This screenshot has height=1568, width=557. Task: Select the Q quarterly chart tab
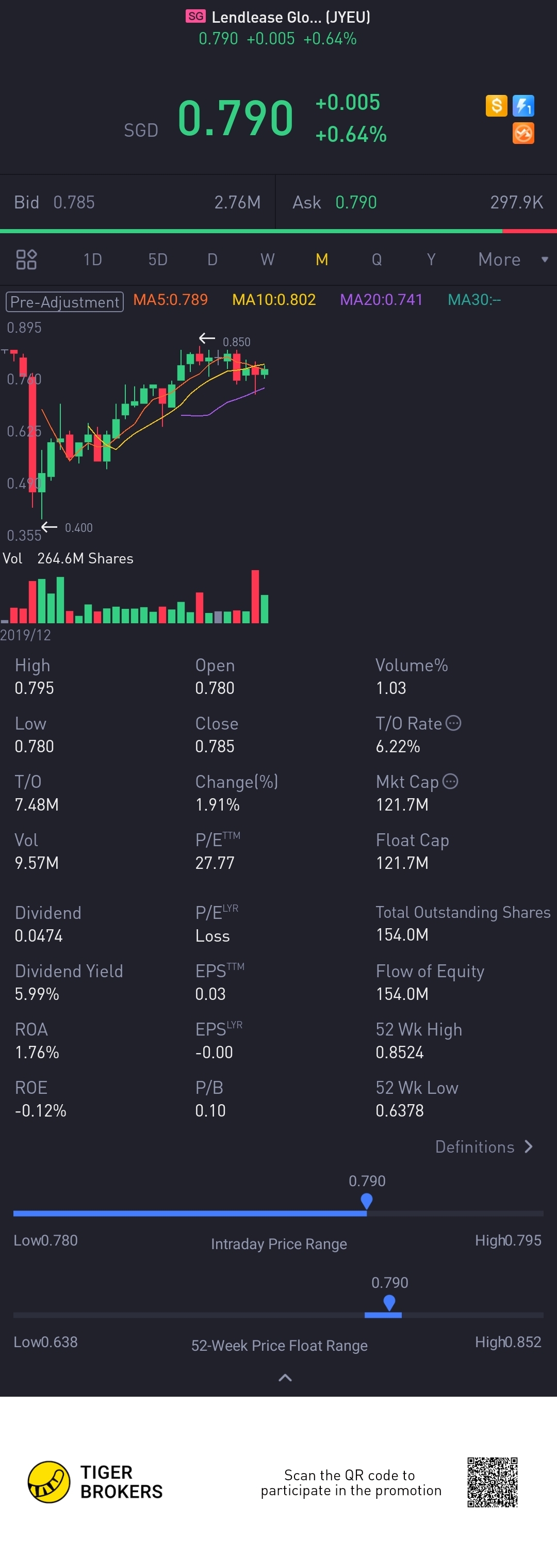377,260
